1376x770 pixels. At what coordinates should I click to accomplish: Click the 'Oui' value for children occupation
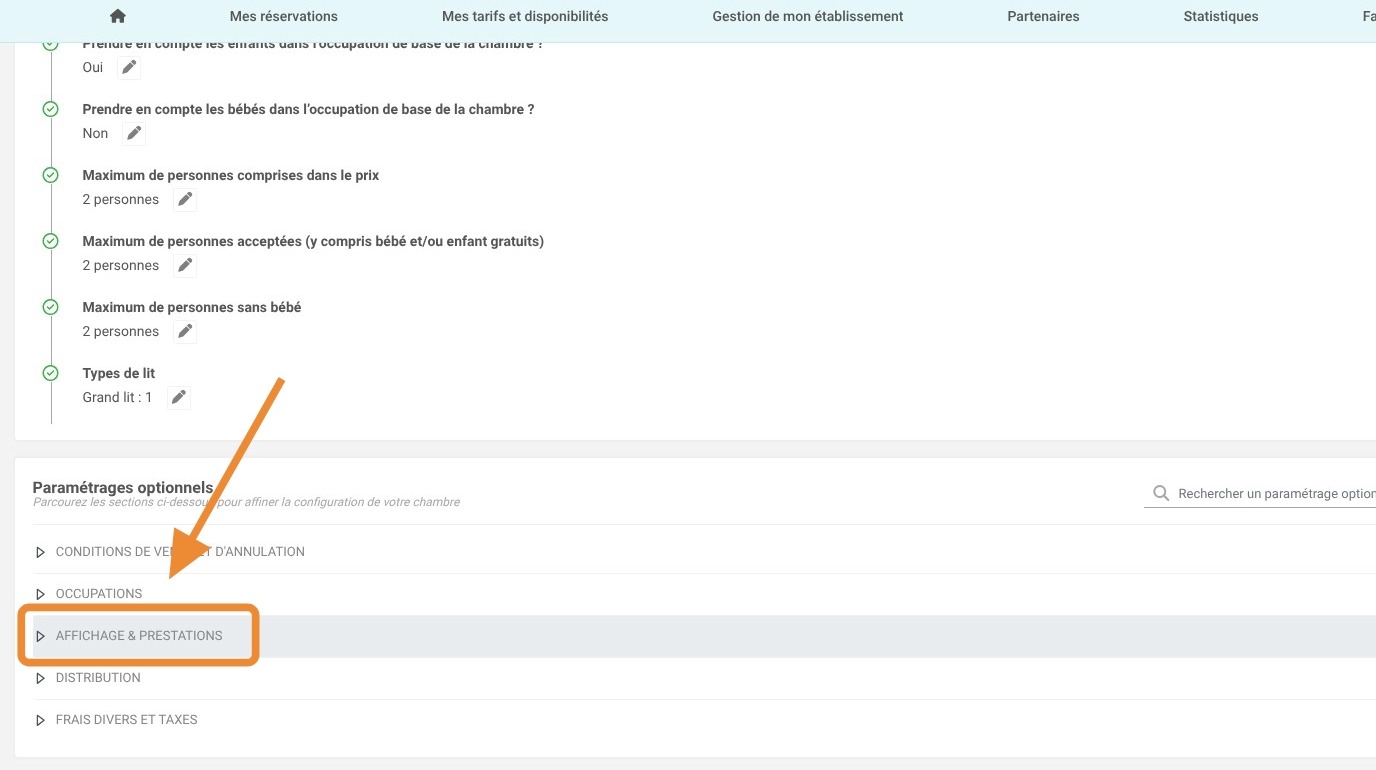point(93,67)
